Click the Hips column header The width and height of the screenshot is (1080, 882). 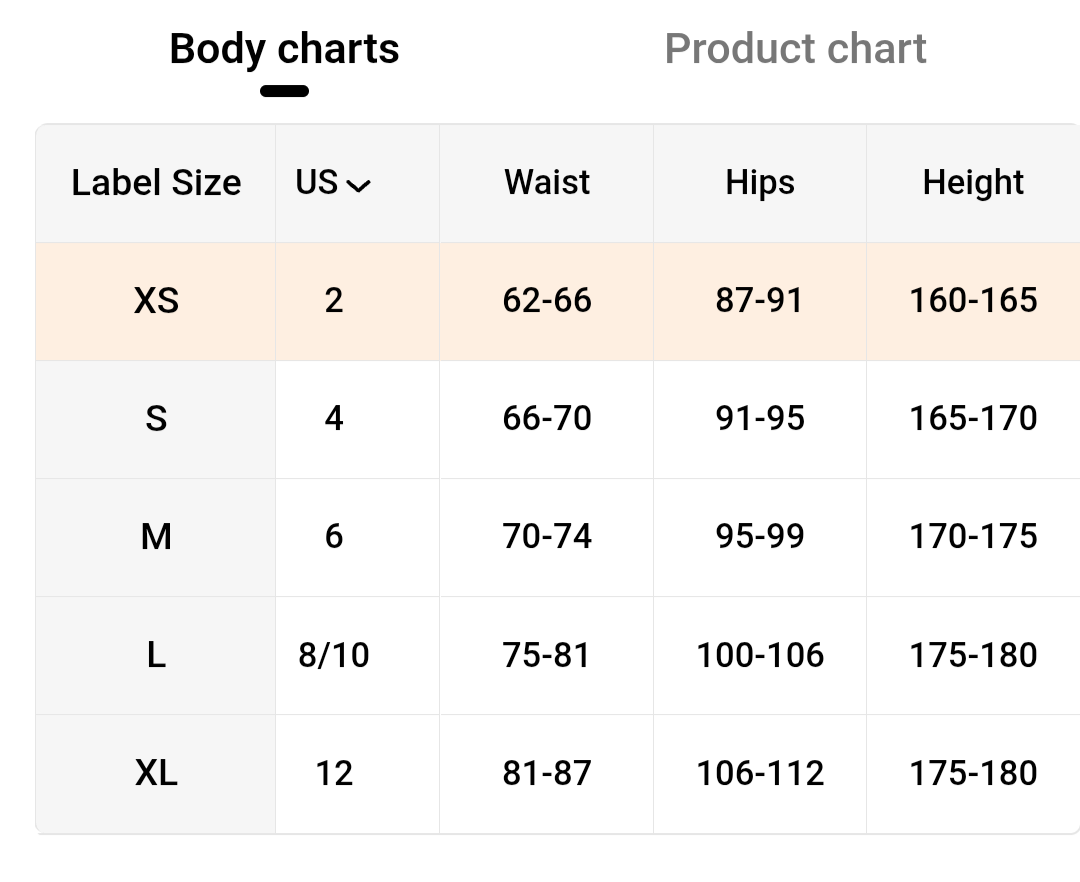point(760,183)
